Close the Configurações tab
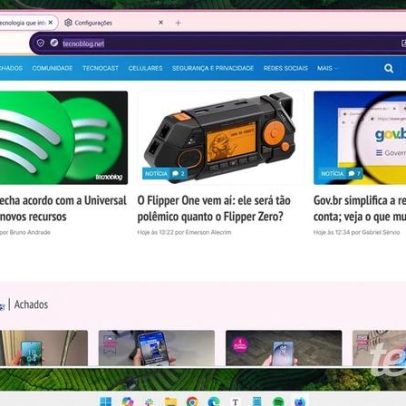 click(161, 23)
